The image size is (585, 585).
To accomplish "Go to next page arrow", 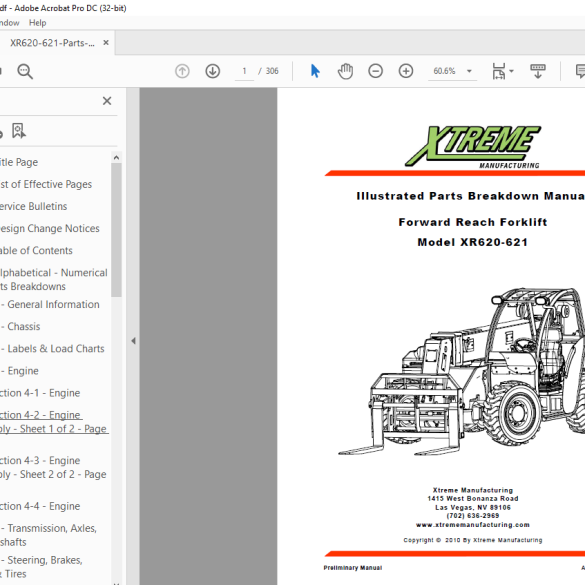I will coord(212,71).
